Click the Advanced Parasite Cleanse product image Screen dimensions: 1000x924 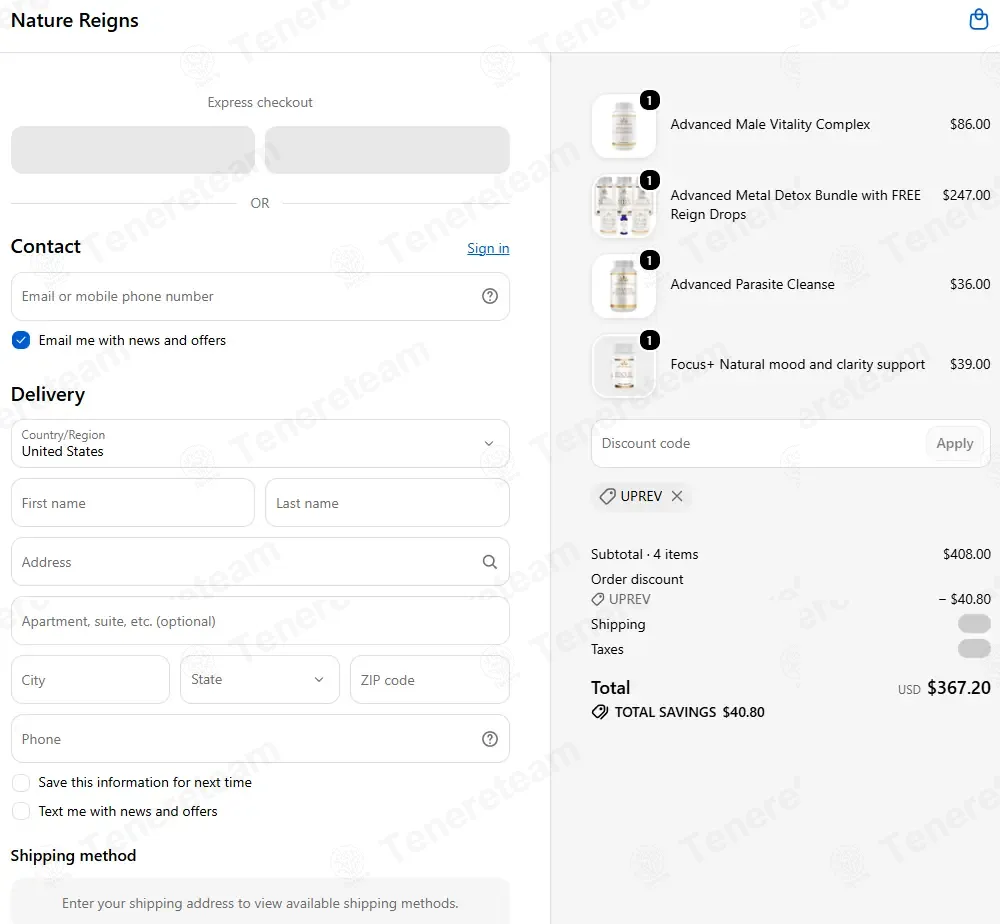tap(624, 286)
